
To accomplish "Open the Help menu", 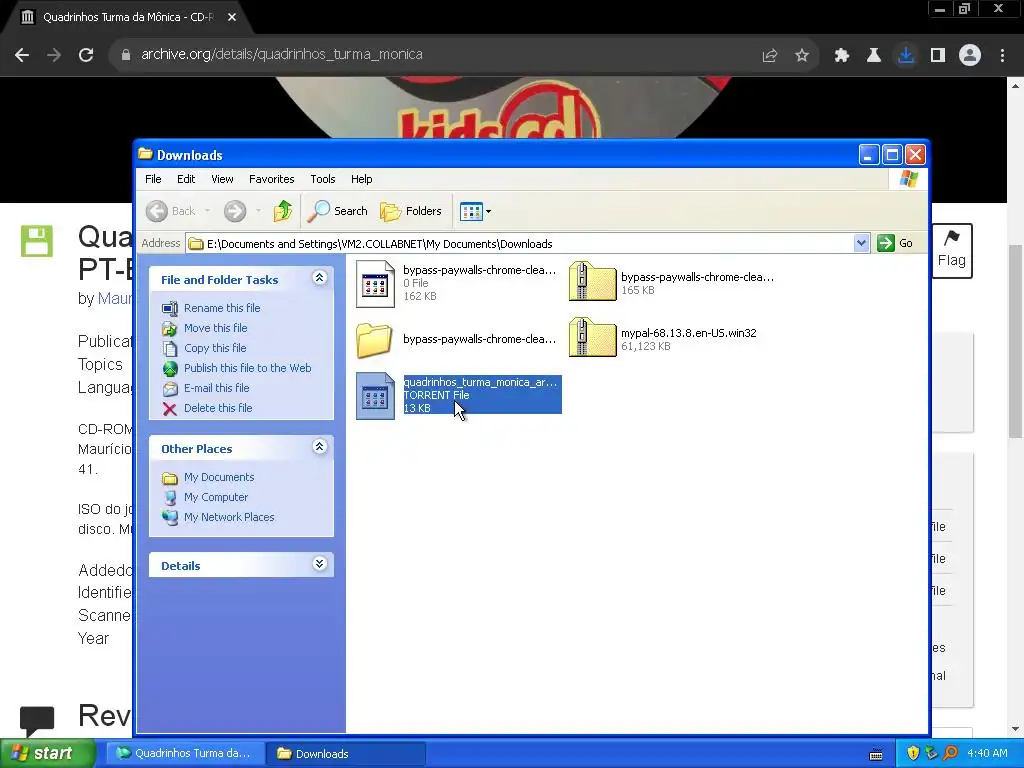I will coord(361,179).
